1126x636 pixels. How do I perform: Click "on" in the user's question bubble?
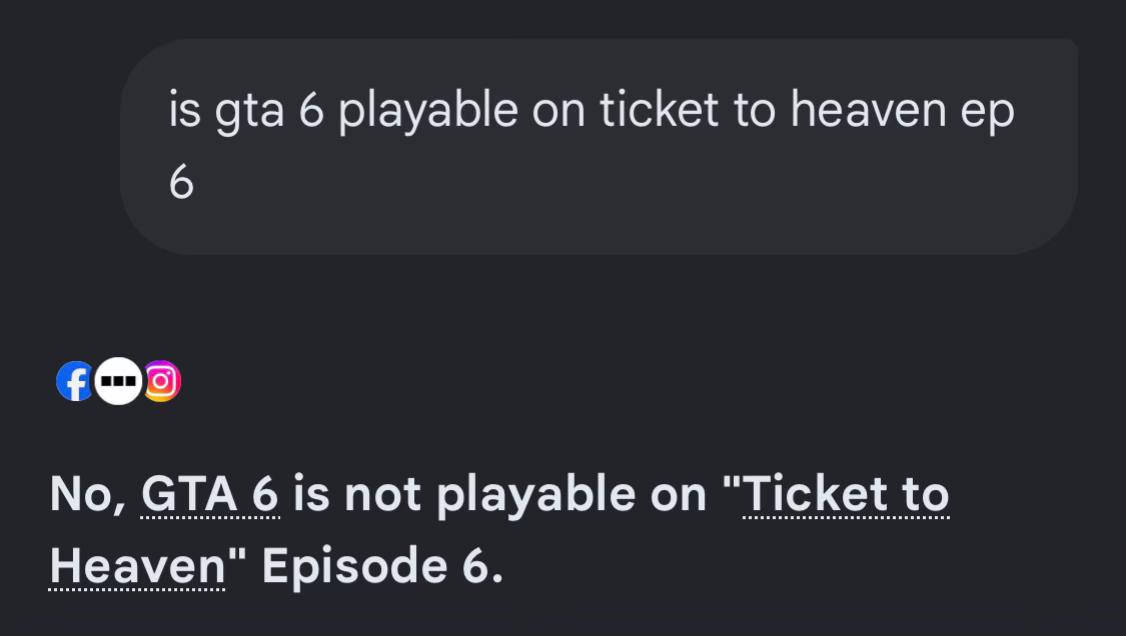pos(559,113)
